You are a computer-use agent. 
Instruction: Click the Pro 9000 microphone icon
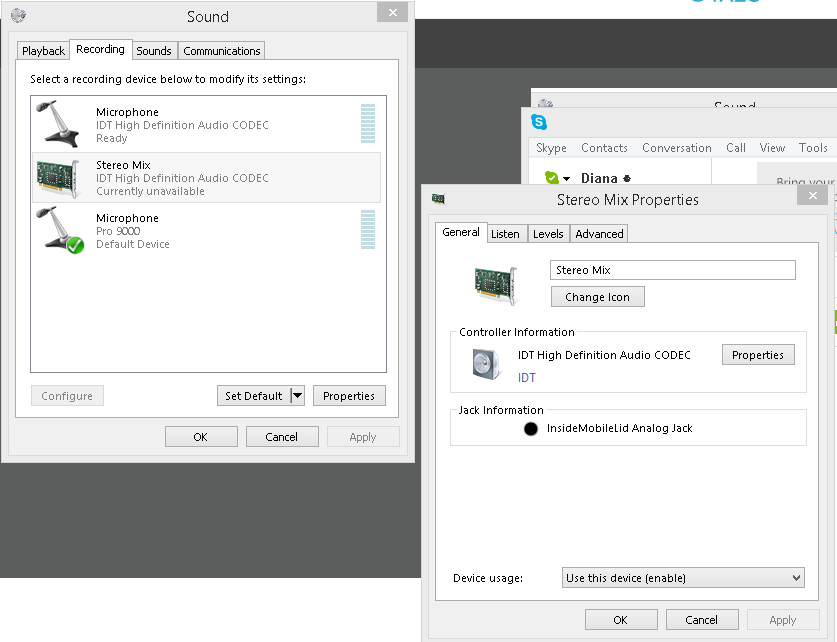pos(57,230)
